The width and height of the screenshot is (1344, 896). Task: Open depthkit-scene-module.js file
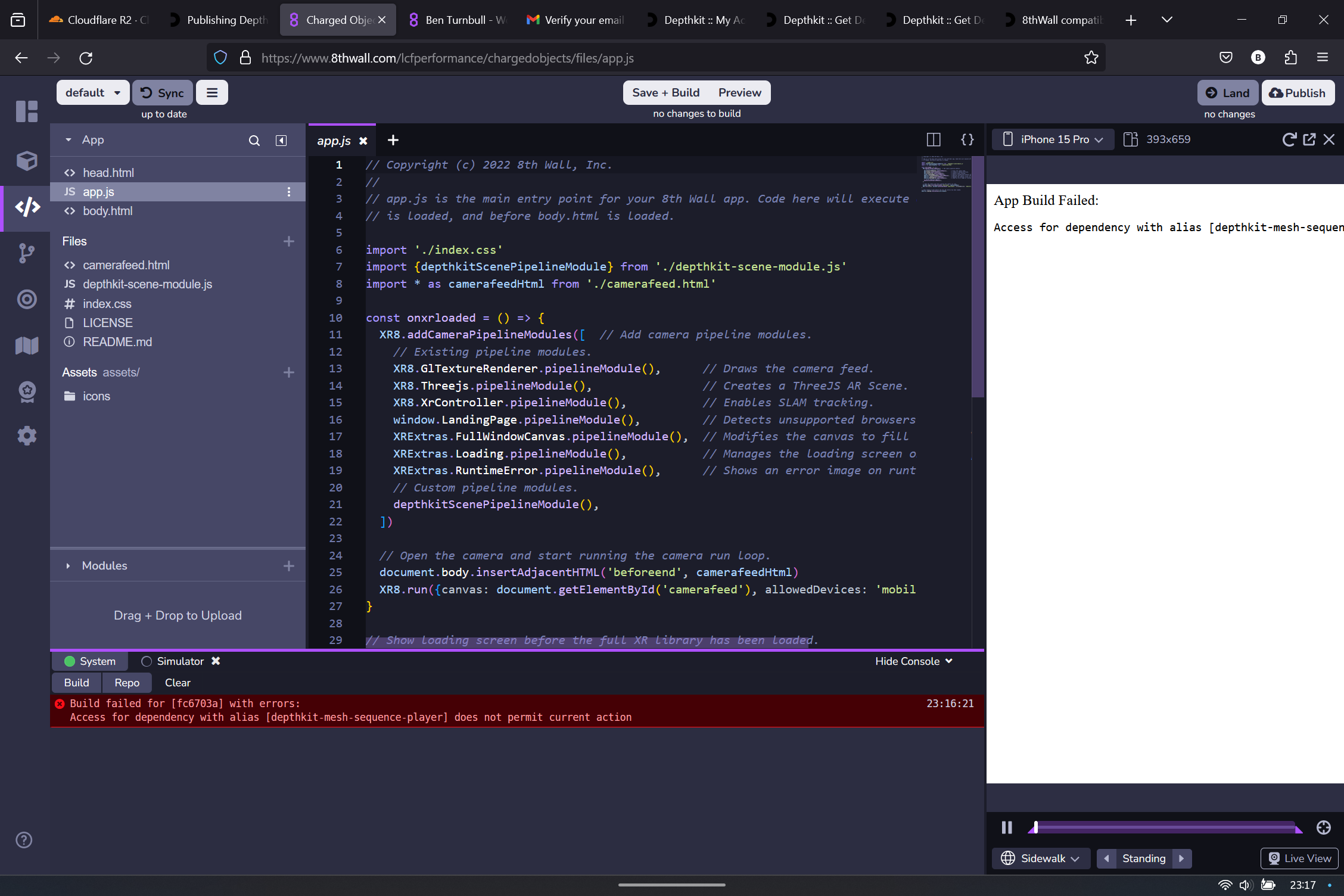tap(147, 284)
